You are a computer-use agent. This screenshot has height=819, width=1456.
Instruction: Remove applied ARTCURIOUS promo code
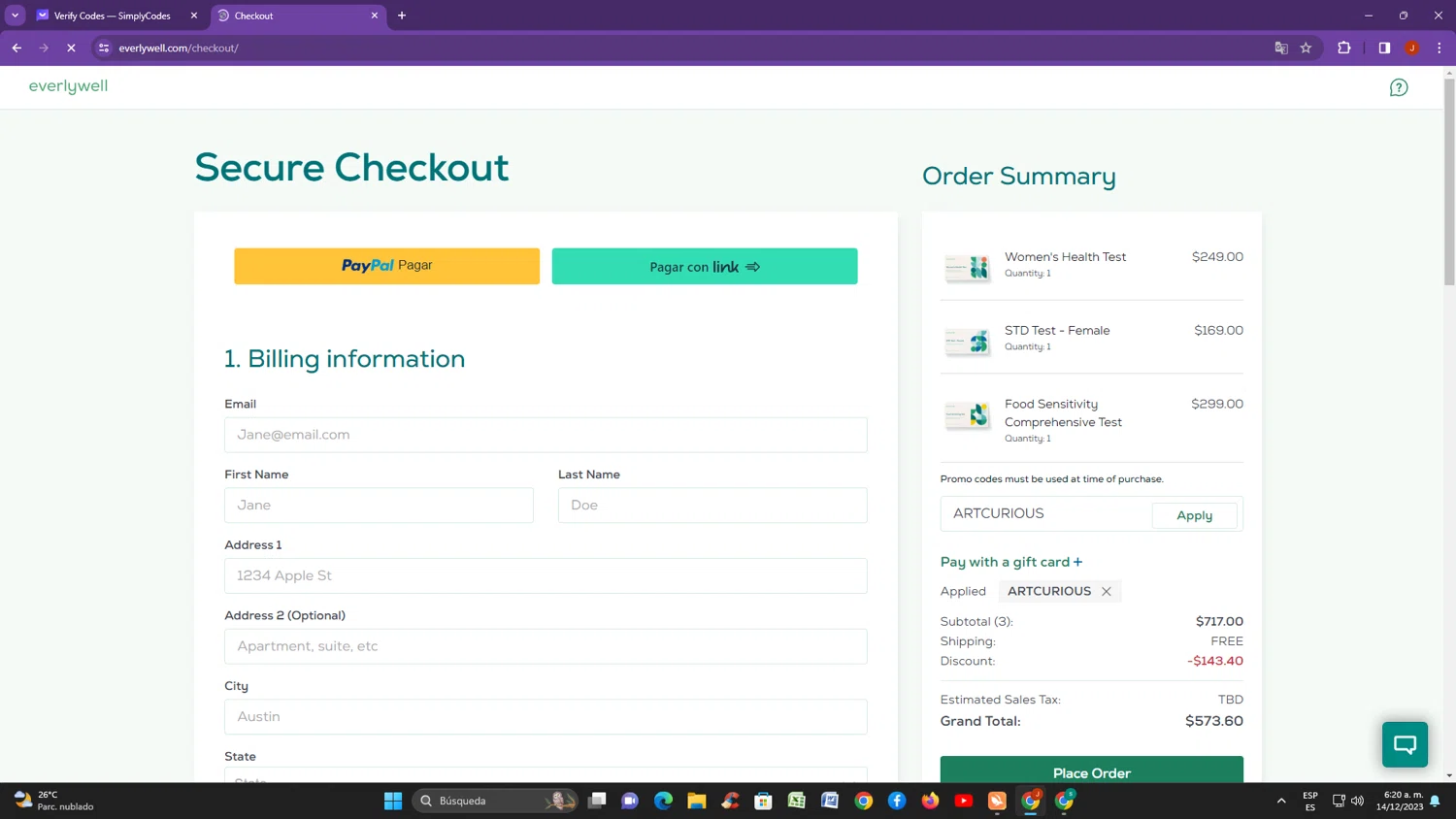click(x=1106, y=591)
